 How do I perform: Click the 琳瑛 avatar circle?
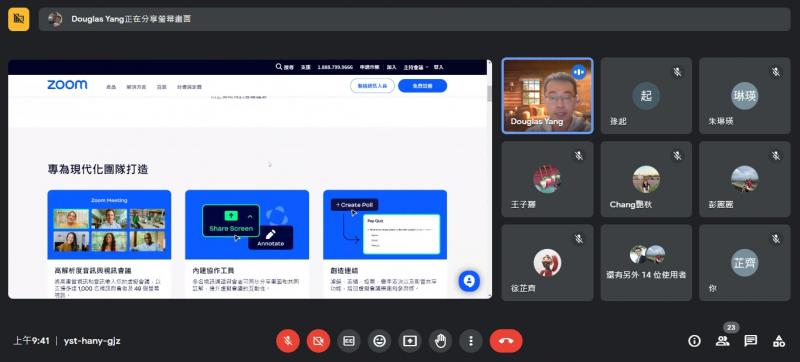click(x=744, y=96)
